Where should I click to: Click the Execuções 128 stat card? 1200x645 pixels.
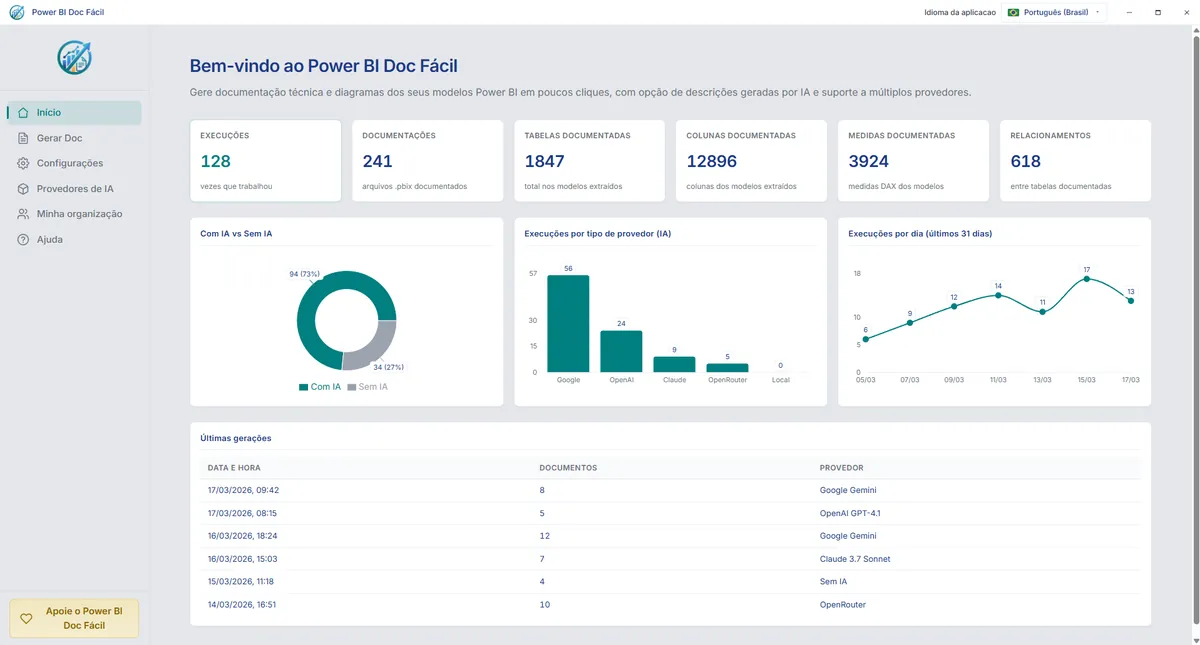click(x=265, y=161)
